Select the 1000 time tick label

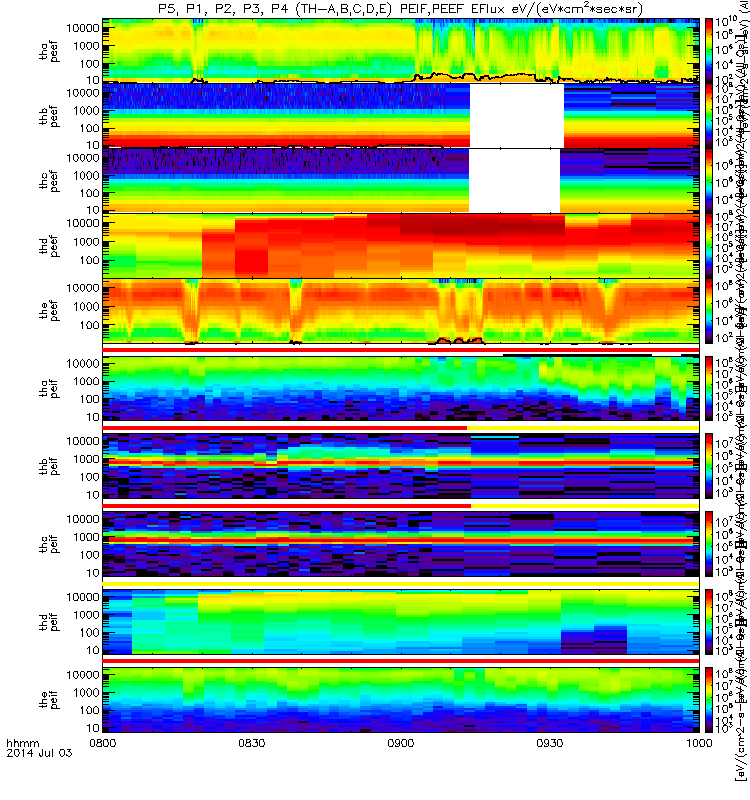pyautogui.click(x=698, y=743)
